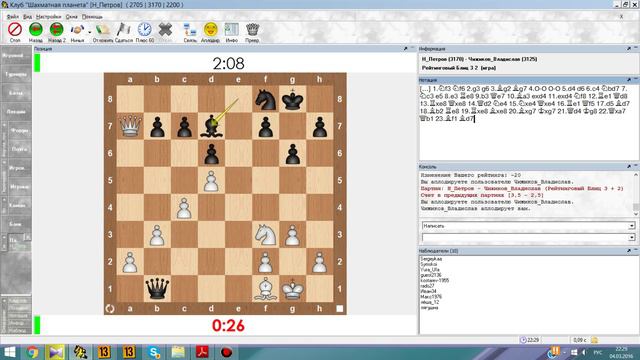Viewport: 640px width, 360px height.
Task: Select the Игровой sidebar tab
Action: pos(16,56)
